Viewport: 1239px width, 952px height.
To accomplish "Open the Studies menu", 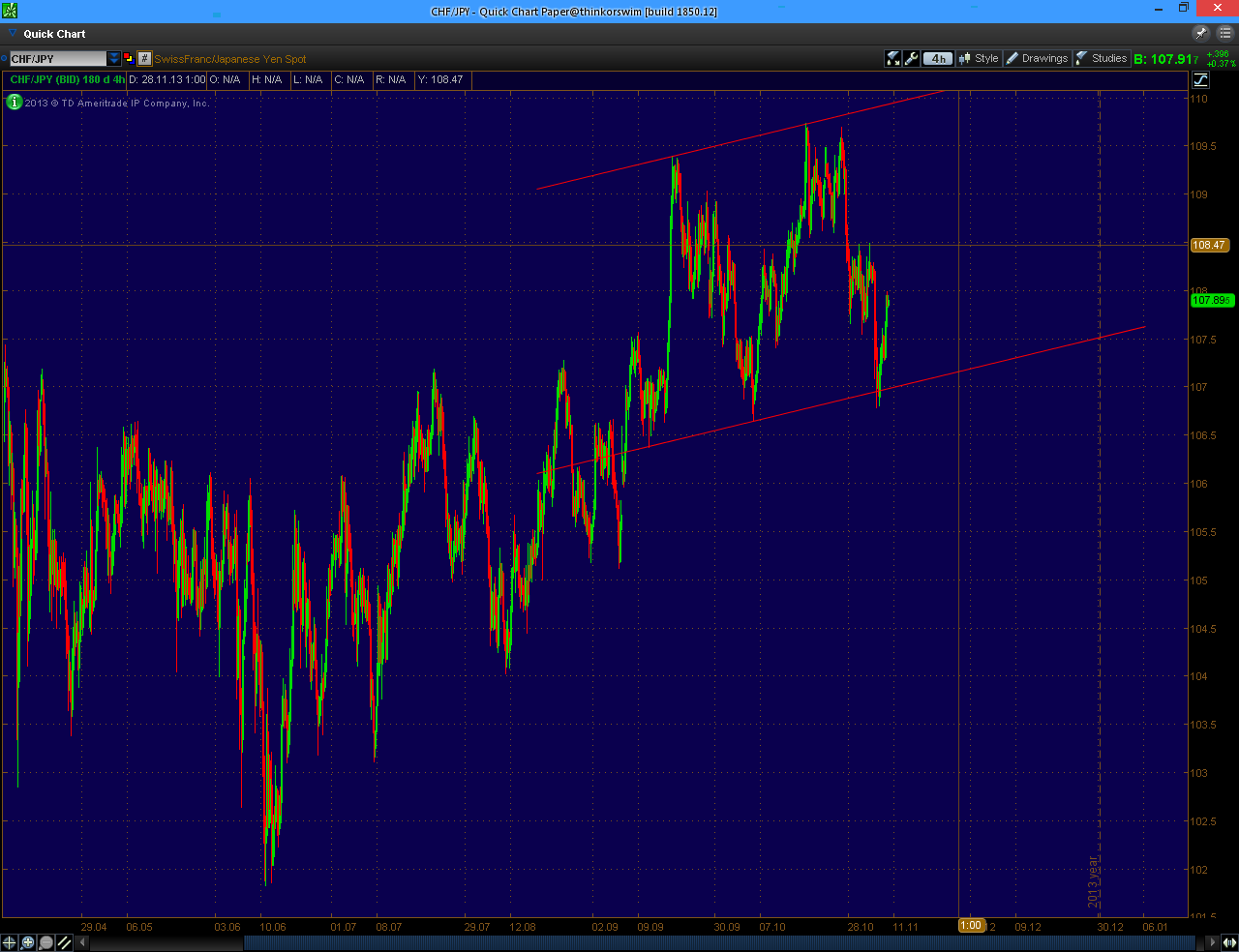I will coord(1102,59).
